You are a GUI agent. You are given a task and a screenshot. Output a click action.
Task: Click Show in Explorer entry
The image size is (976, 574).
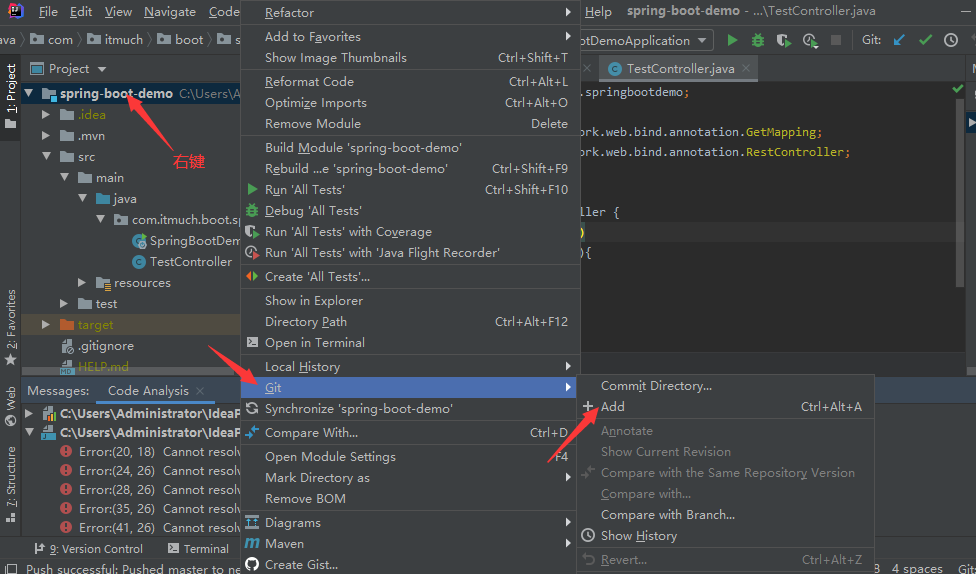click(x=410, y=301)
